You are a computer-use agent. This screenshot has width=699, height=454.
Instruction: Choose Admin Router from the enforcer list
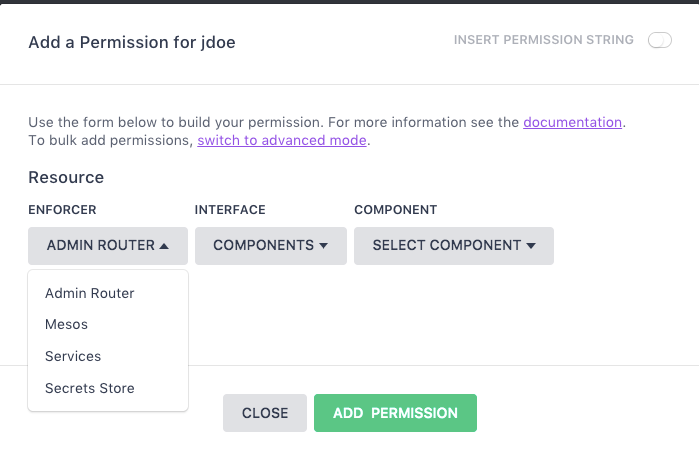90,293
